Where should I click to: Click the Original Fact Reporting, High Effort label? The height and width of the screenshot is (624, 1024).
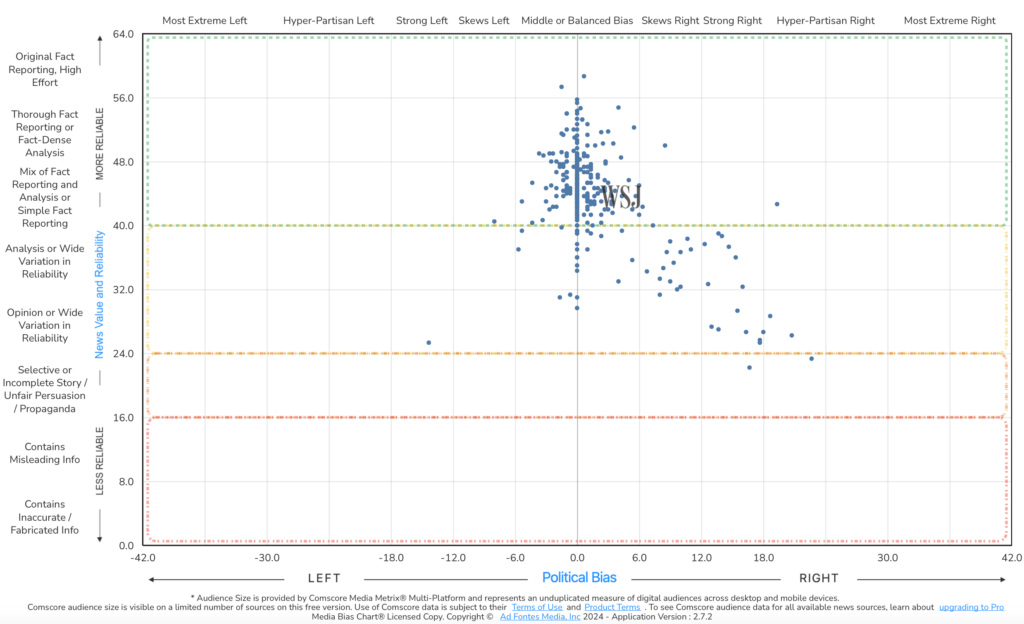click(44, 69)
